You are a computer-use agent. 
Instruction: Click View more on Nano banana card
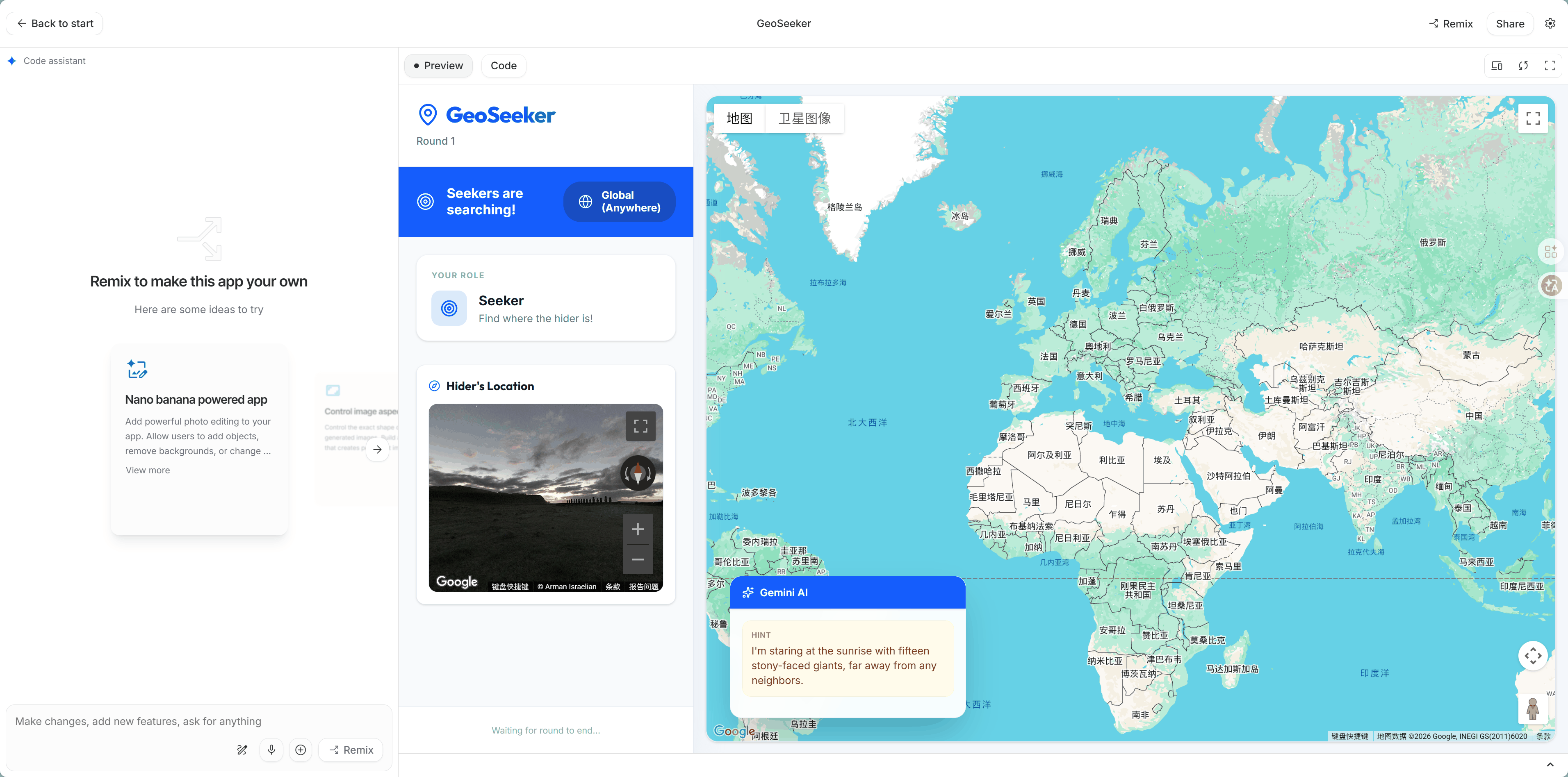tap(147, 470)
